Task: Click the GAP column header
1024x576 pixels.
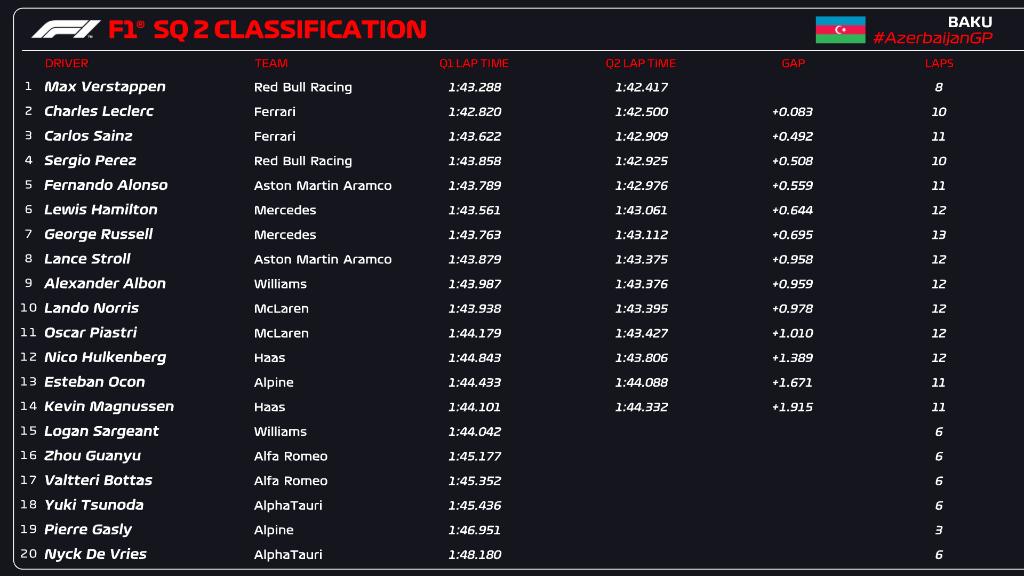Action: coord(793,63)
